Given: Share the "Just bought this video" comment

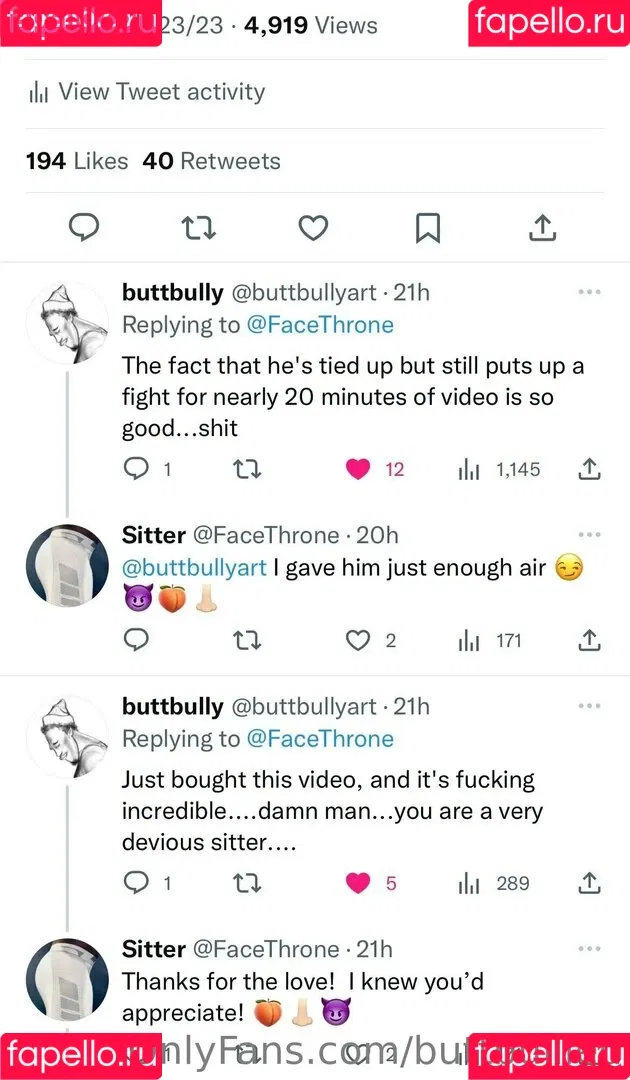Looking at the screenshot, I should coord(590,883).
